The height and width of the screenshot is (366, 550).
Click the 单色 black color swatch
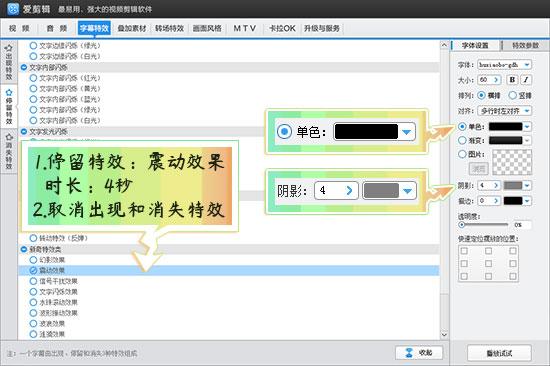505,127
